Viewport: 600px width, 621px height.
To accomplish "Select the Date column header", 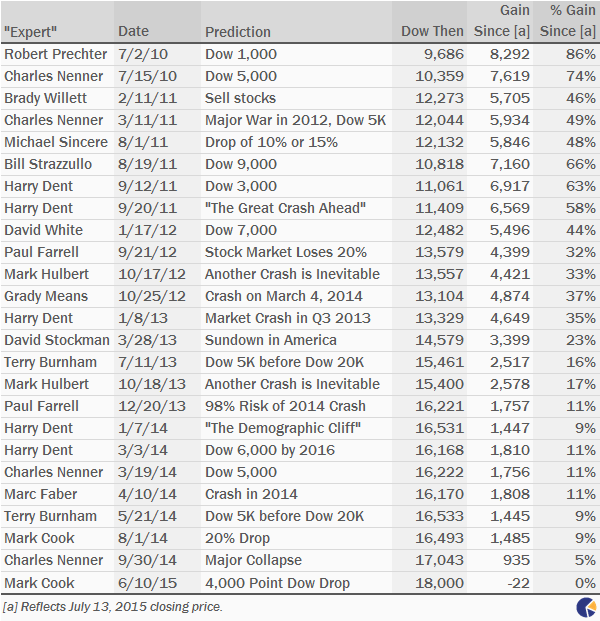I will 133,31.
